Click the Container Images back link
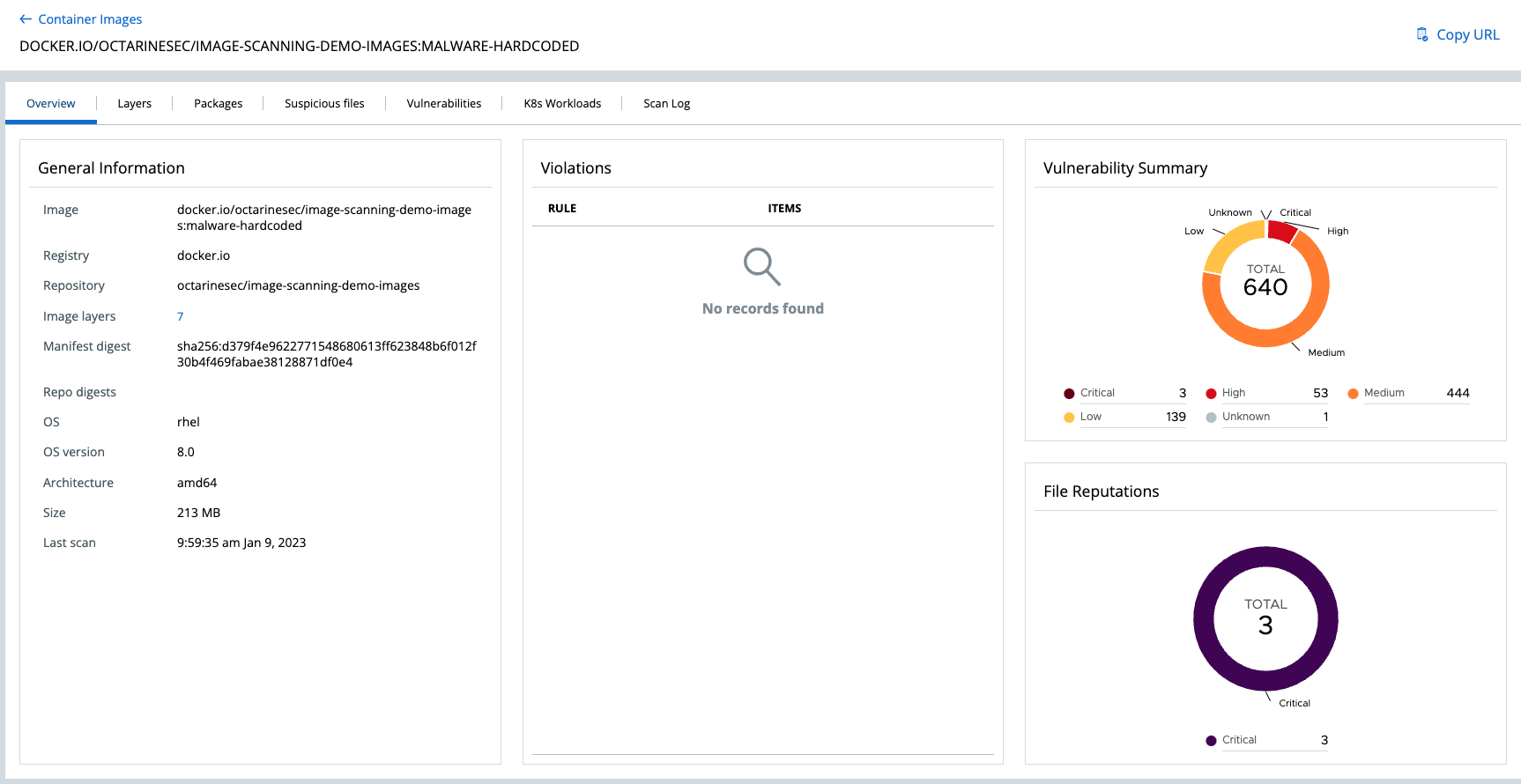Screen dimensions: 1521x784 pos(90,19)
